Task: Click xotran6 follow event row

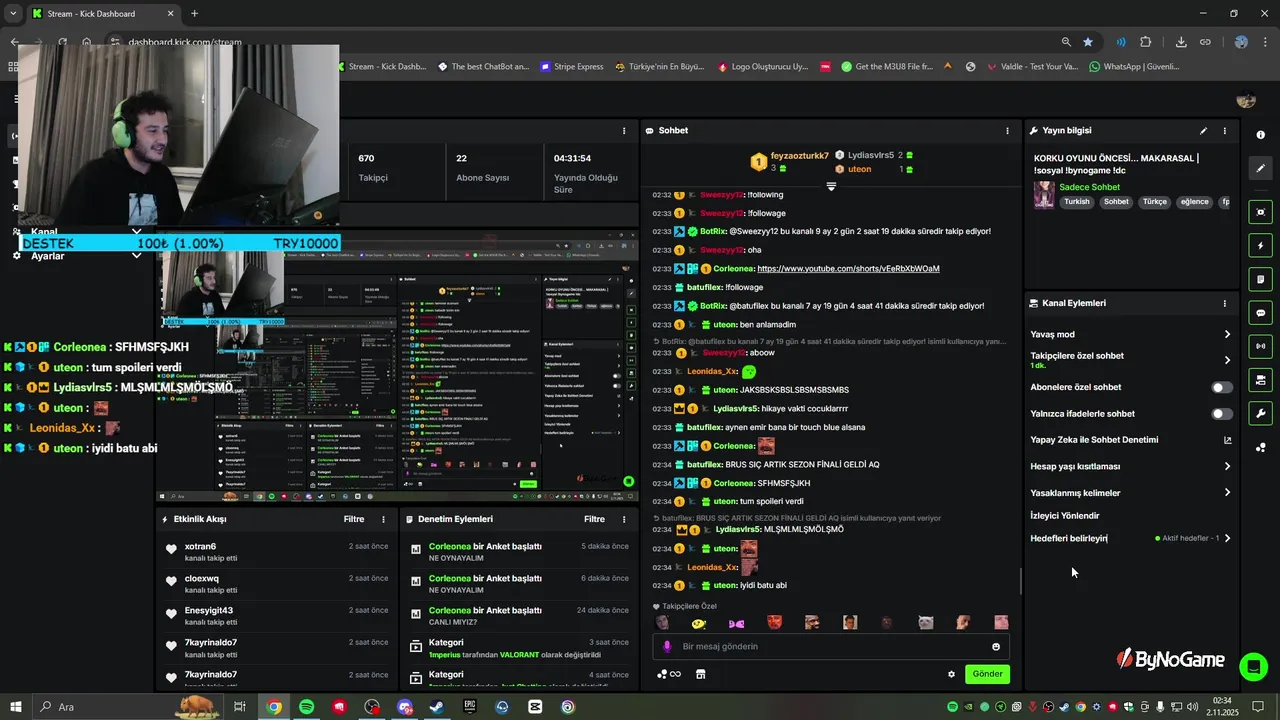Action: pyautogui.click(x=276, y=551)
